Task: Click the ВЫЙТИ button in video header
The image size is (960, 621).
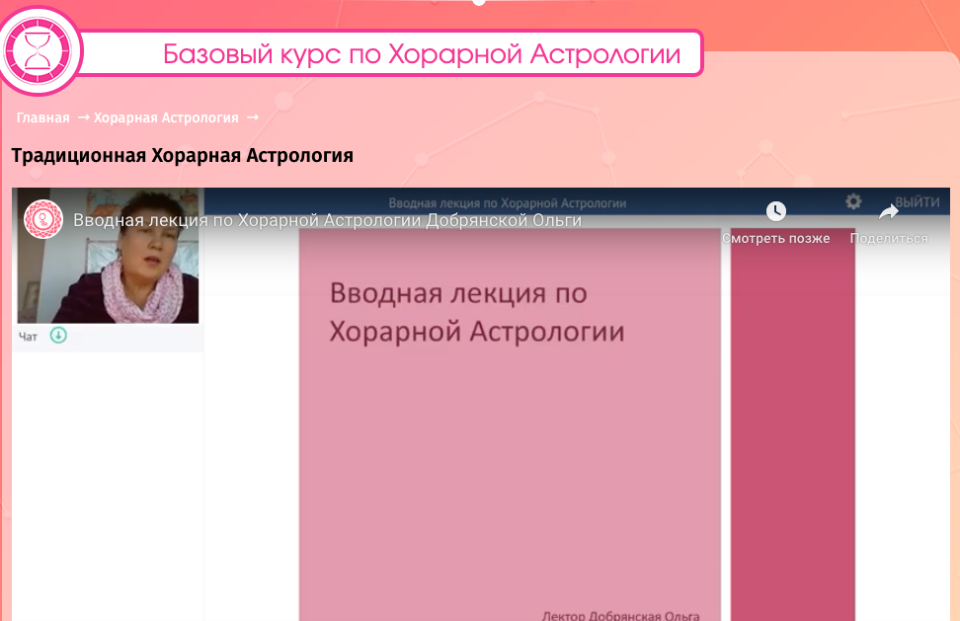Action: [x=917, y=202]
